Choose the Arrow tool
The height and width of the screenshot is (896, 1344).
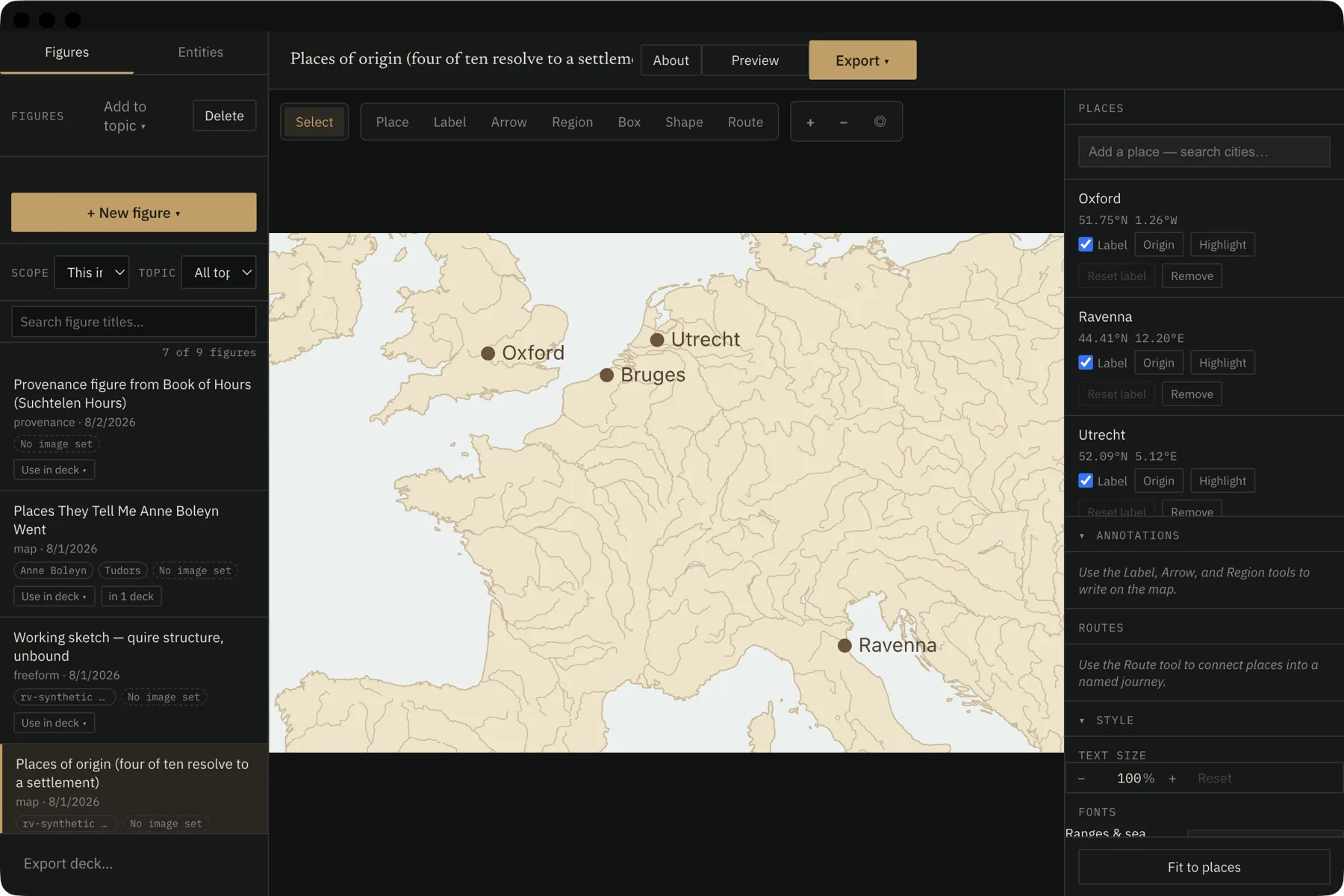point(508,122)
